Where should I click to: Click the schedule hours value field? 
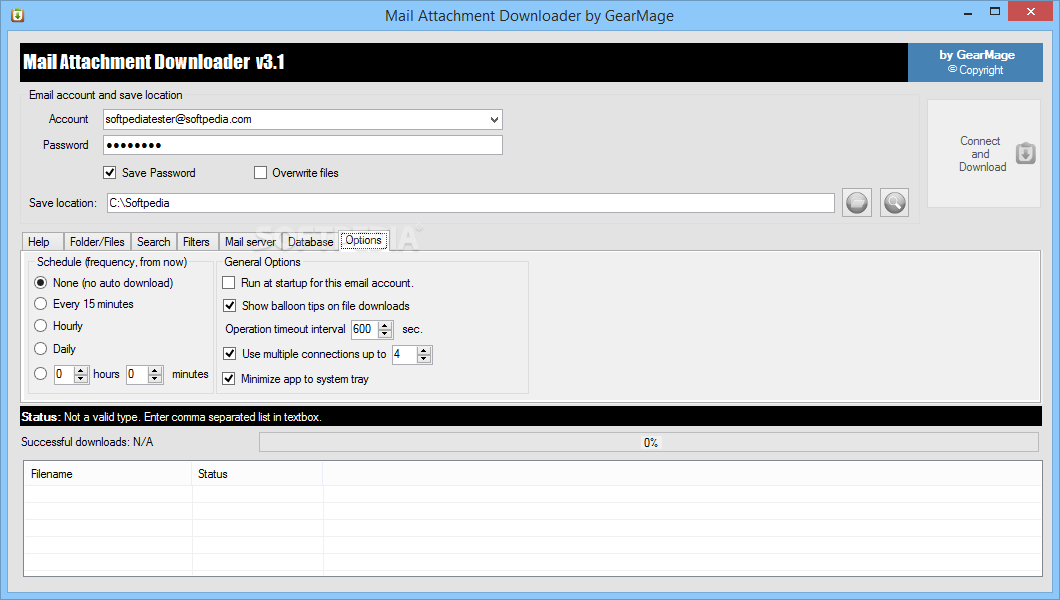point(65,374)
